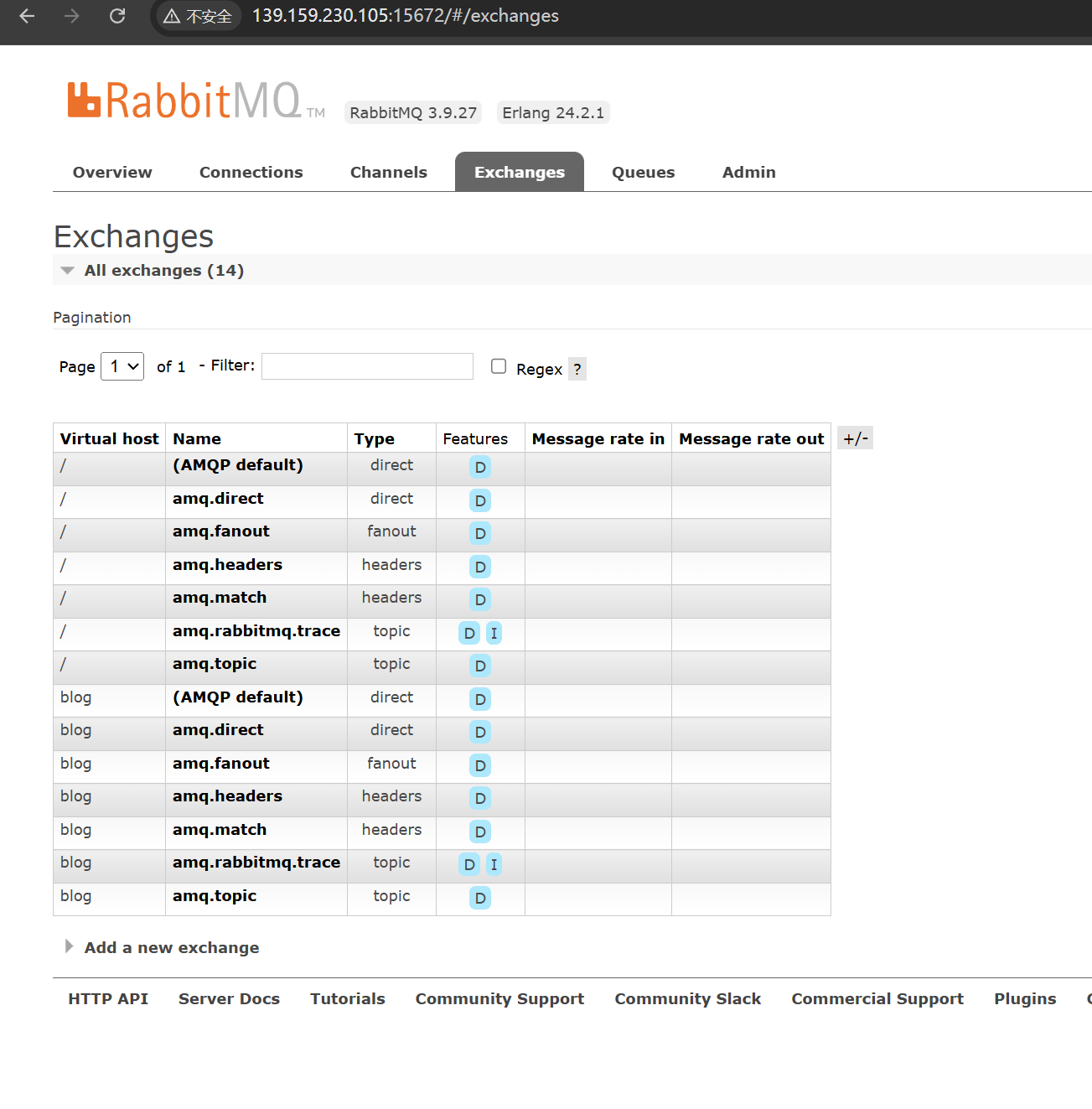Click the D badge for blog amq.rabbitmq.trace

click(x=469, y=865)
